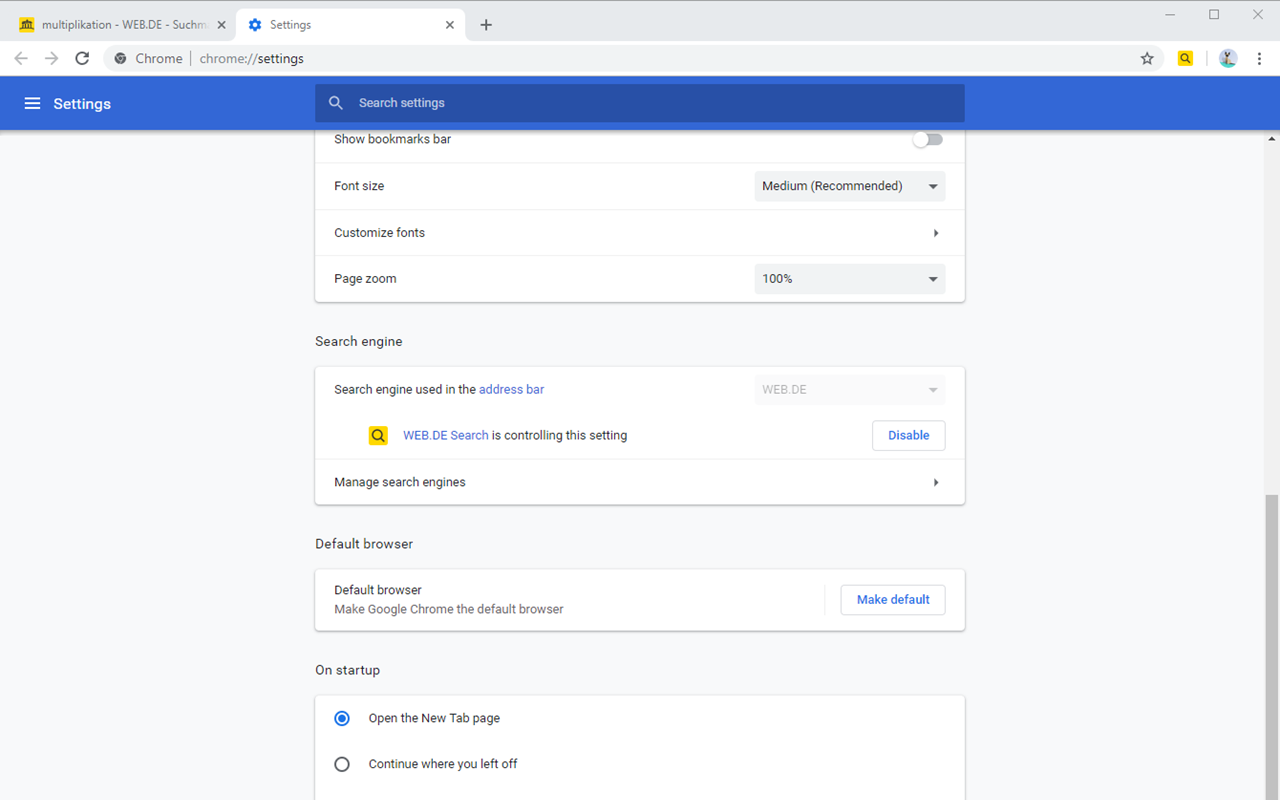Maximize the Chrome window
The height and width of the screenshot is (800, 1280).
coord(1214,14)
